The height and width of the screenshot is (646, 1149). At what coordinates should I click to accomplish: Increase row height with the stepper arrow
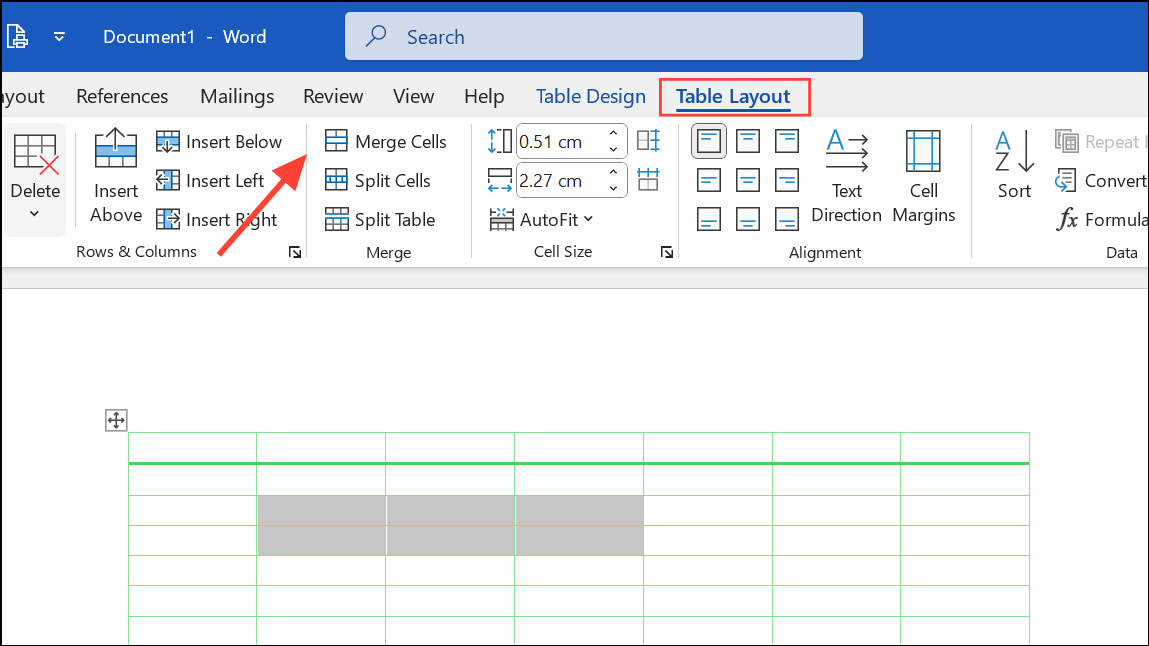coord(613,134)
